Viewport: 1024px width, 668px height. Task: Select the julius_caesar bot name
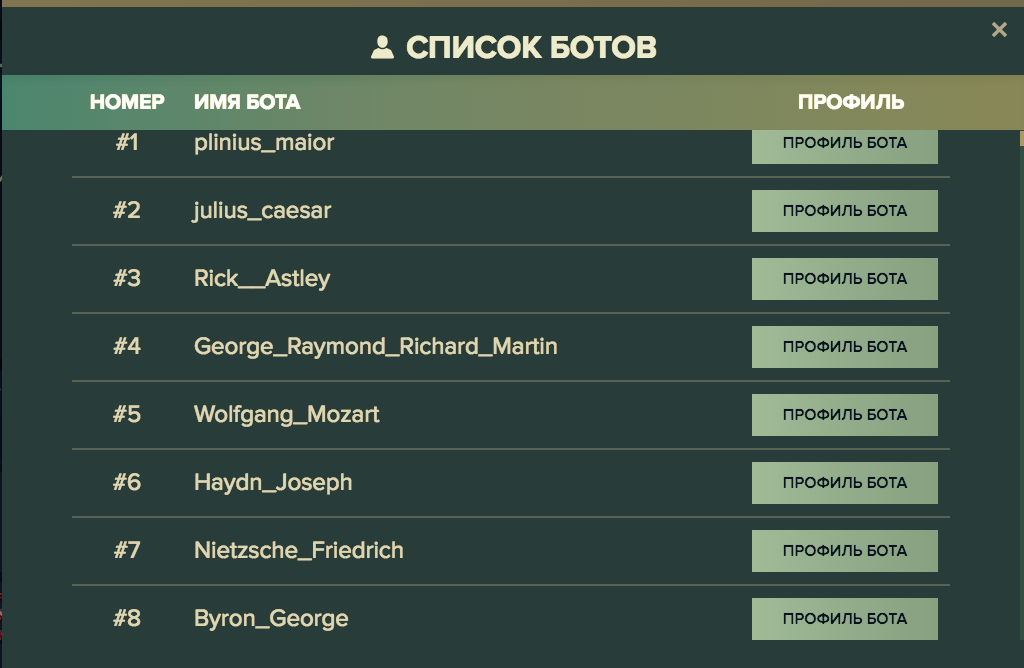click(262, 211)
